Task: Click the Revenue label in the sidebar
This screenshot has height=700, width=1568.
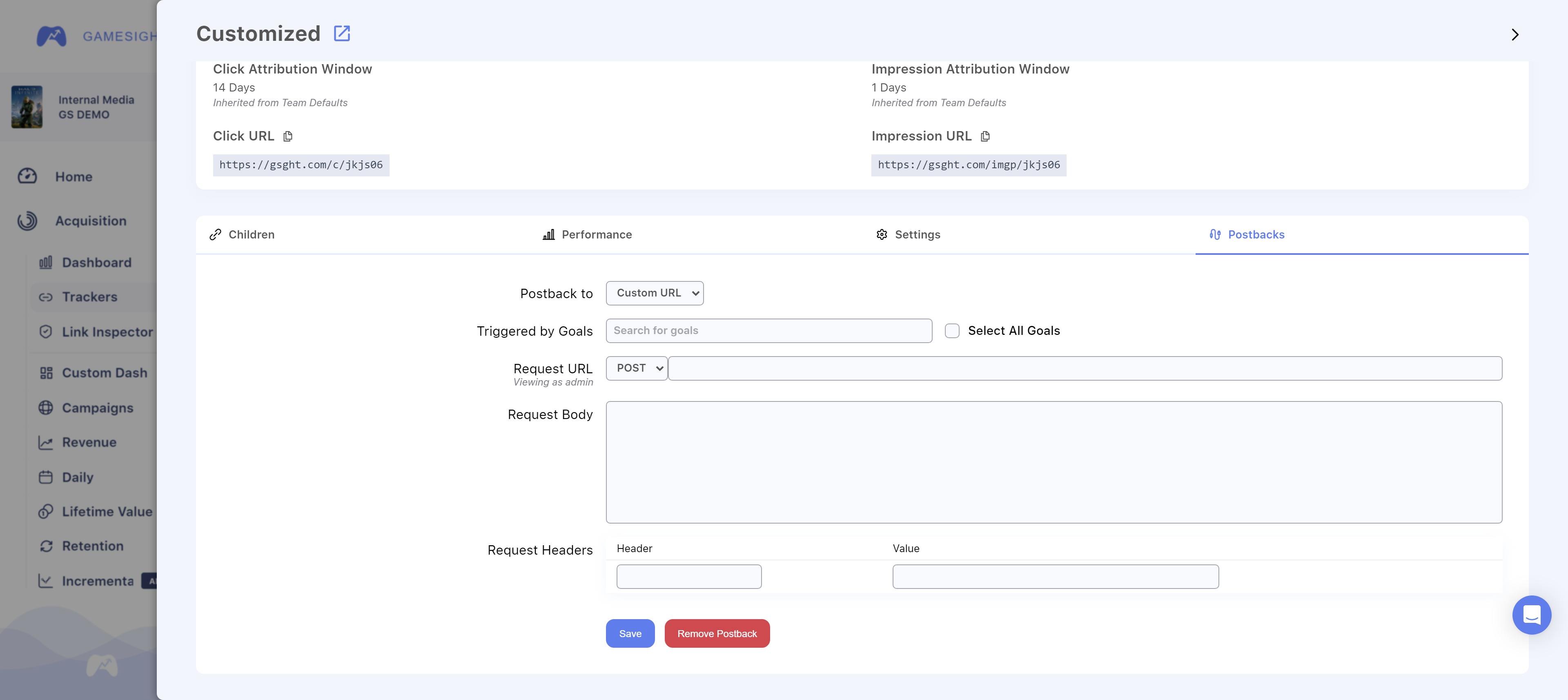Action: (x=89, y=443)
